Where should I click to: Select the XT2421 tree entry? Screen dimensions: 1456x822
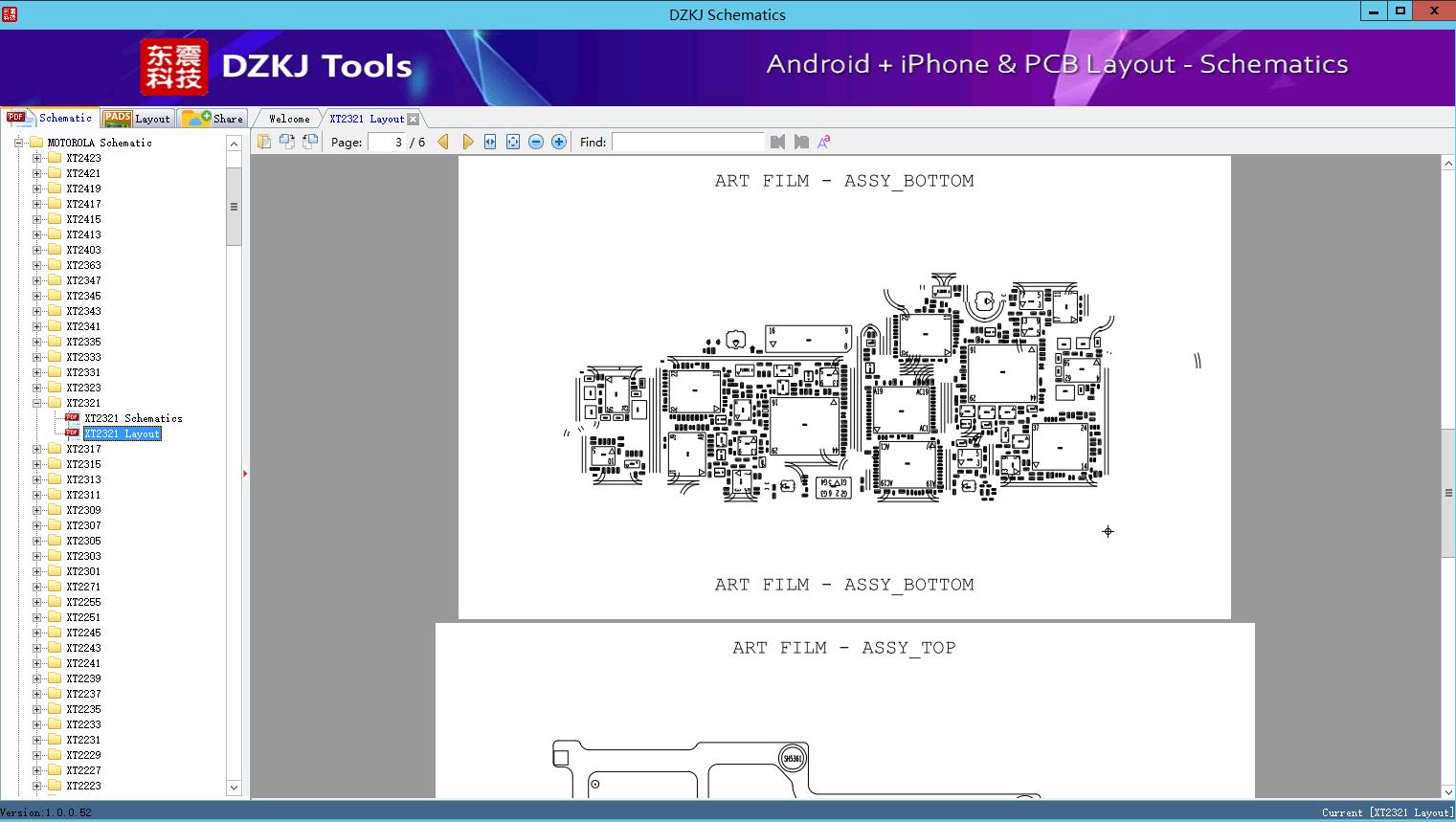click(83, 173)
